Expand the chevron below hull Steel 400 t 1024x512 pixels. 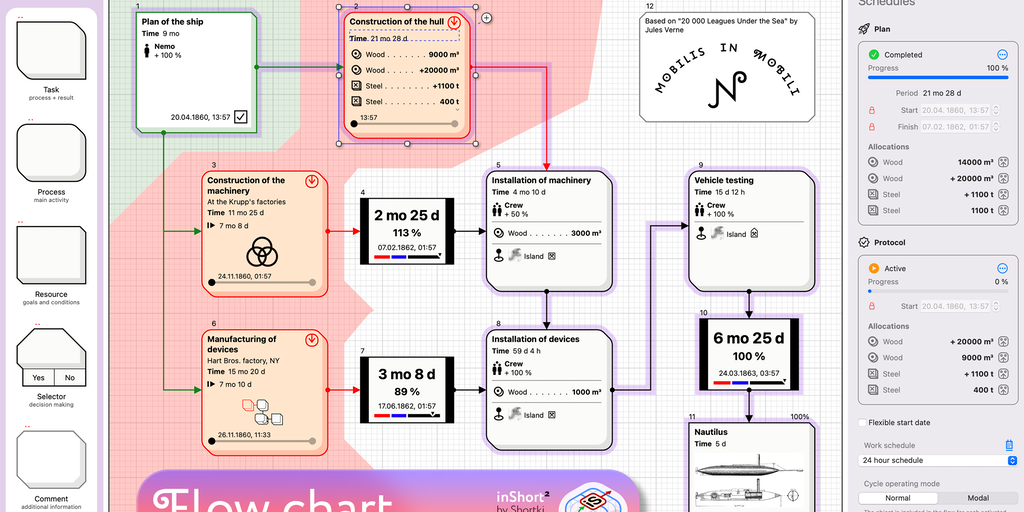(x=457, y=110)
